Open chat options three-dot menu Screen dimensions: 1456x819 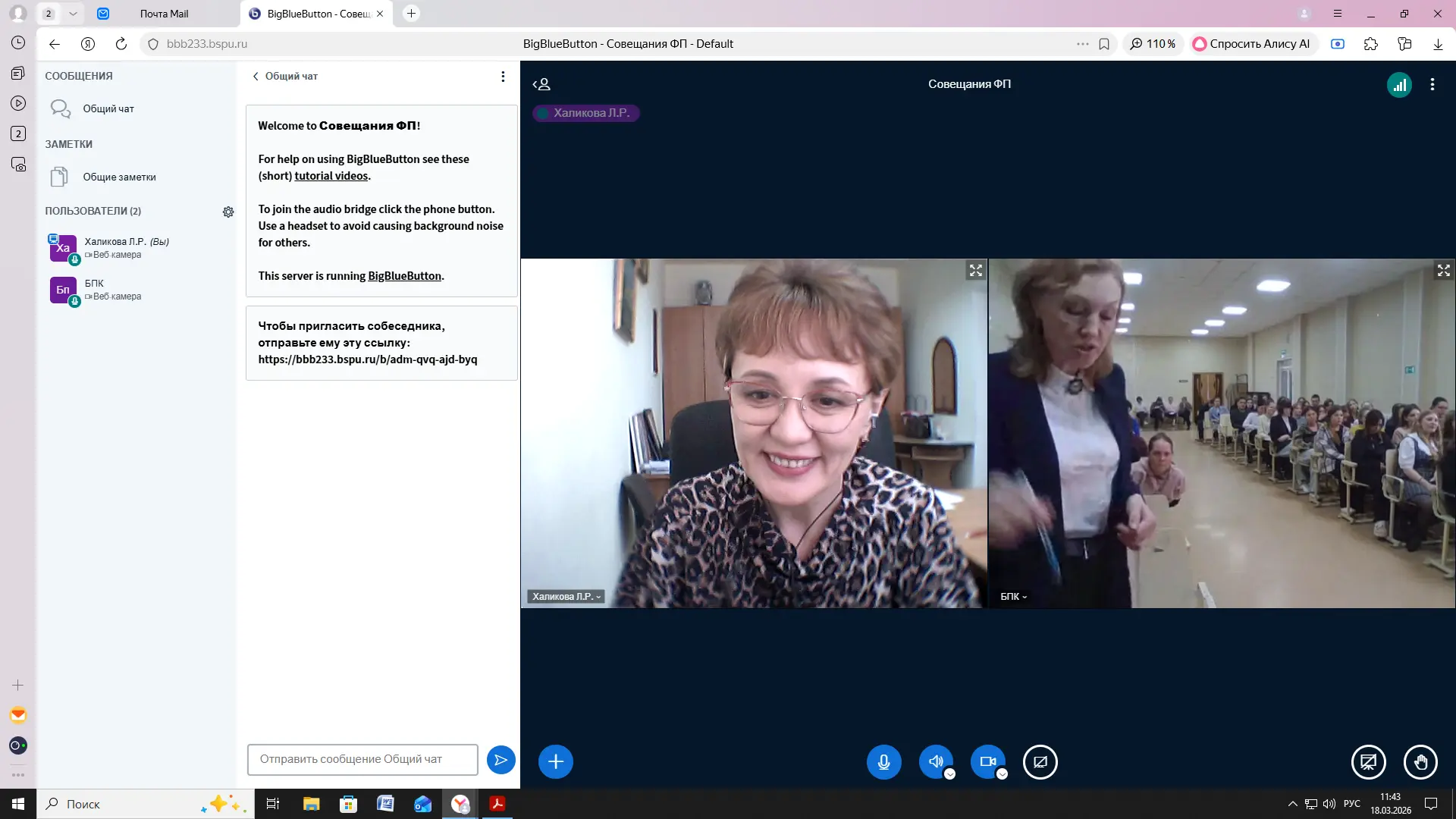[503, 77]
